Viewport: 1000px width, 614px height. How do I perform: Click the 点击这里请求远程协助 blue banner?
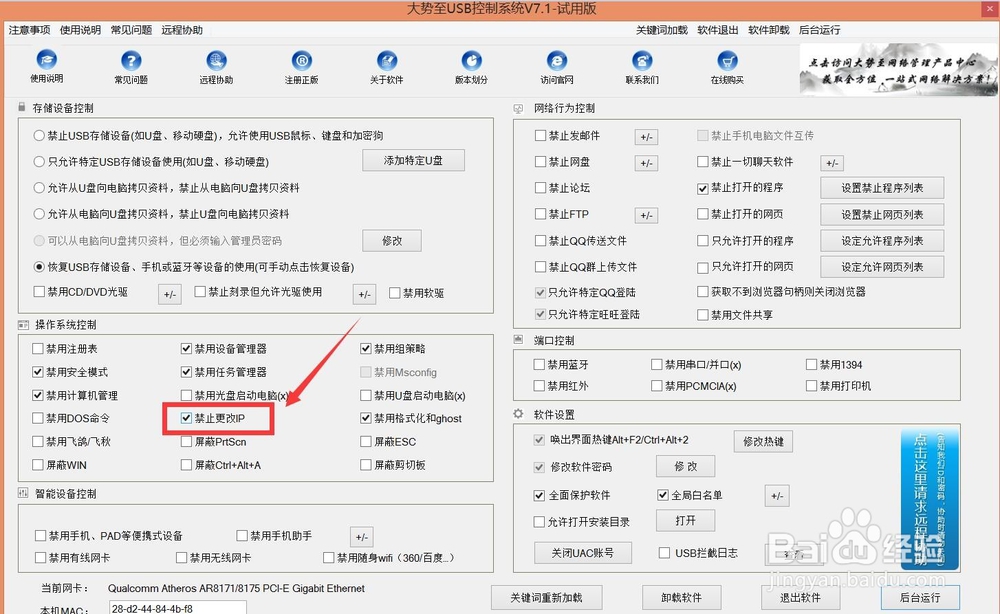click(x=930, y=499)
